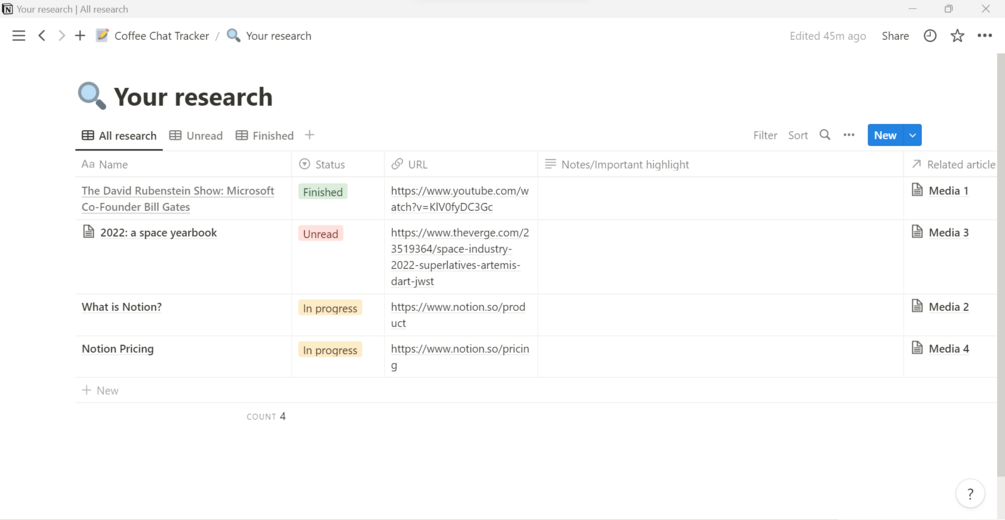This screenshot has height=520, width=1005.
Task: Open the database view options ellipsis
Action: pos(849,135)
